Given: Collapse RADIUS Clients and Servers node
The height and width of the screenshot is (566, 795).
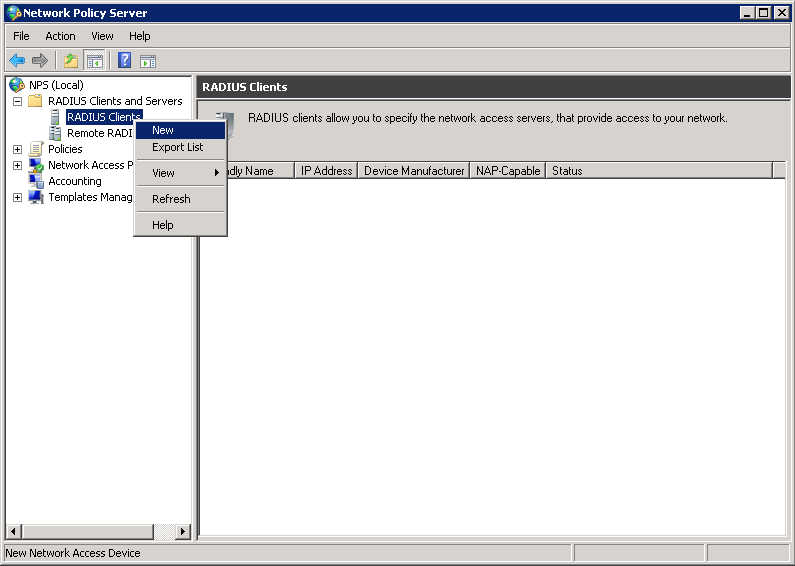Looking at the screenshot, I should click(17, 101).
